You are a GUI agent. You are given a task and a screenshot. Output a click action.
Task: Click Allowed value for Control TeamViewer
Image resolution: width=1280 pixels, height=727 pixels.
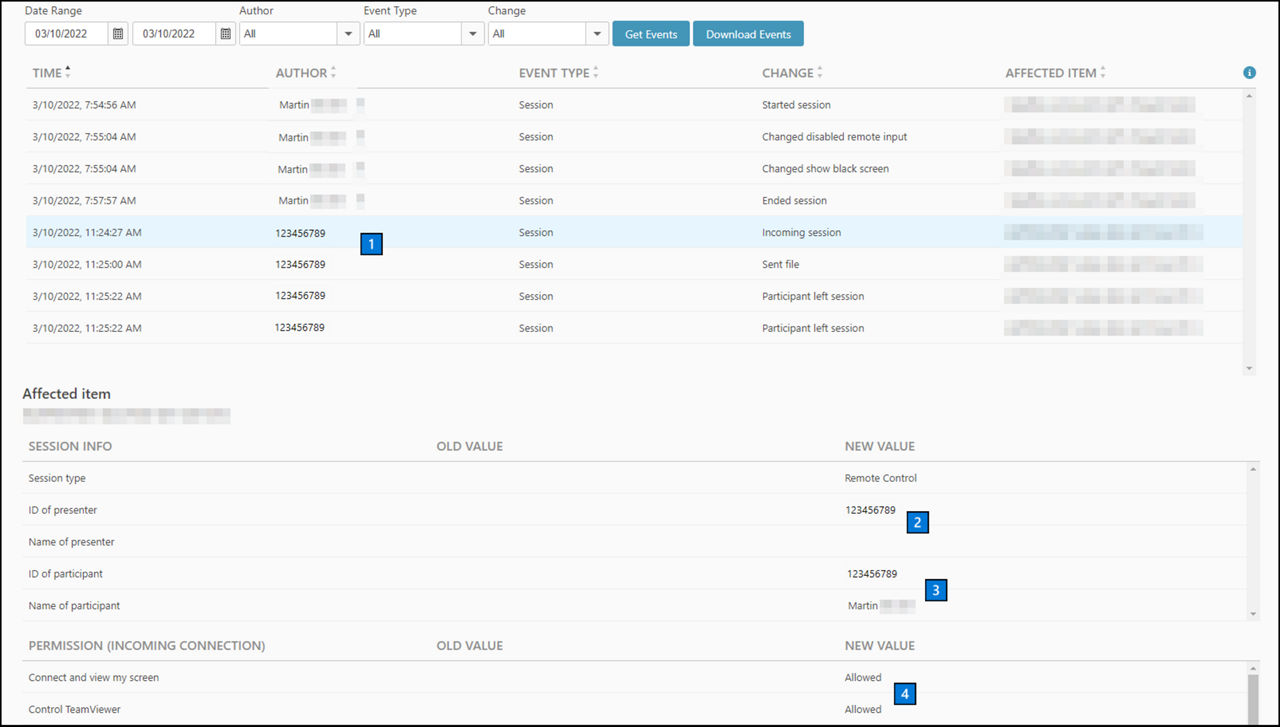(x=863, y=710)
